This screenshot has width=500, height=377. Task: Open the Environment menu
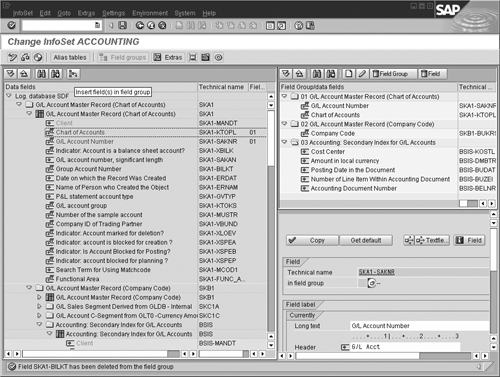point(150,13)
